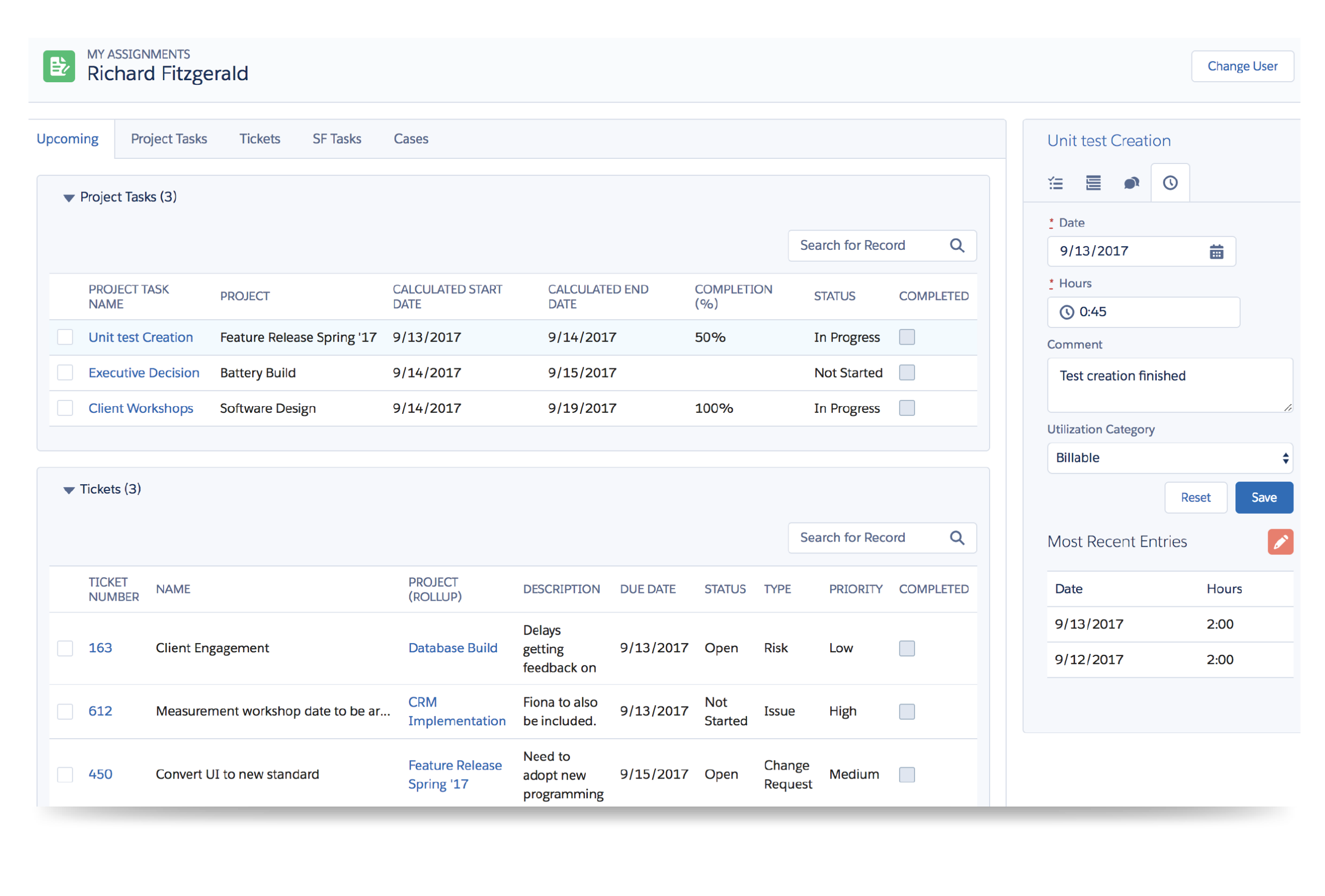Image resolution: width=1325 pixels, height=896 pixels.
Task: Open the Executive Decision task link
Action: coord(144,373)
